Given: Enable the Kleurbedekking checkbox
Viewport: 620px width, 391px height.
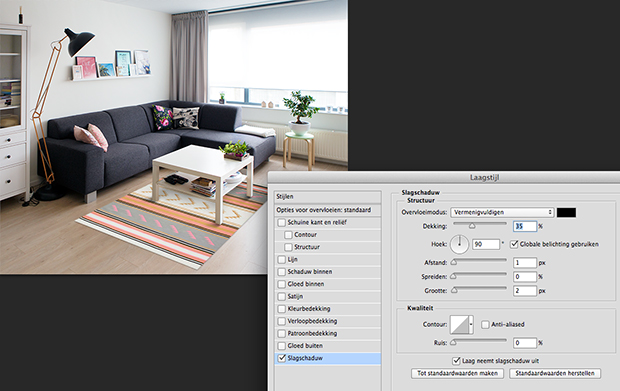Looking at the screenshot, I should 282,309.
